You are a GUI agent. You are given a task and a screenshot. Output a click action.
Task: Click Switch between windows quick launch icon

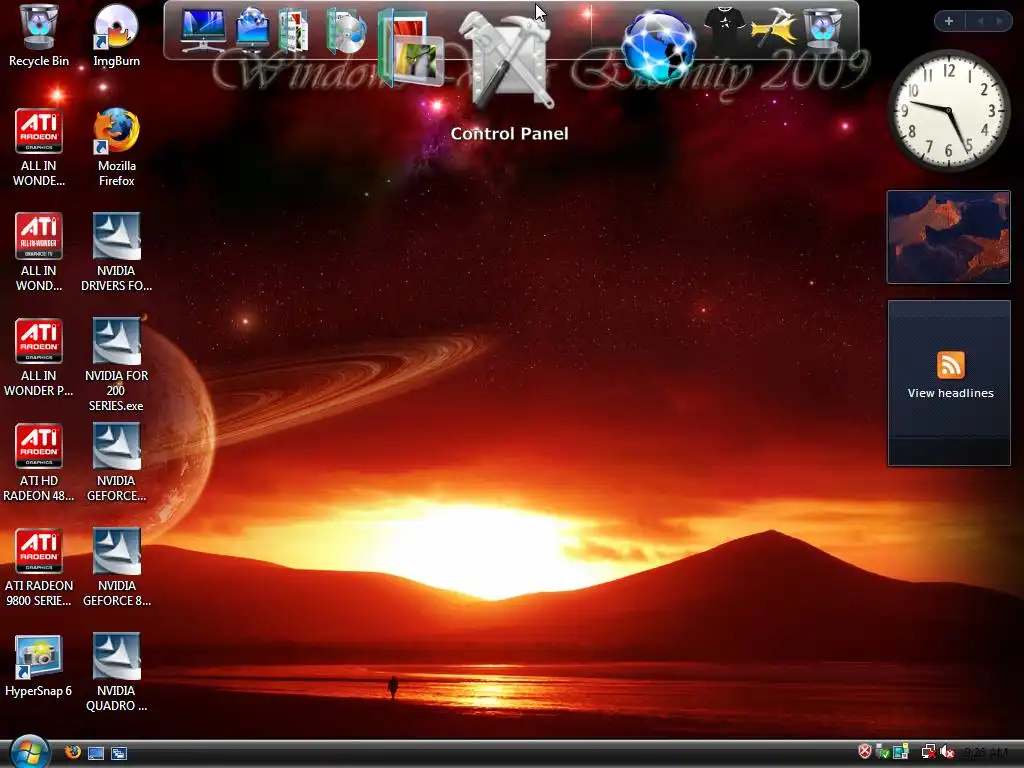click(119, 754)
